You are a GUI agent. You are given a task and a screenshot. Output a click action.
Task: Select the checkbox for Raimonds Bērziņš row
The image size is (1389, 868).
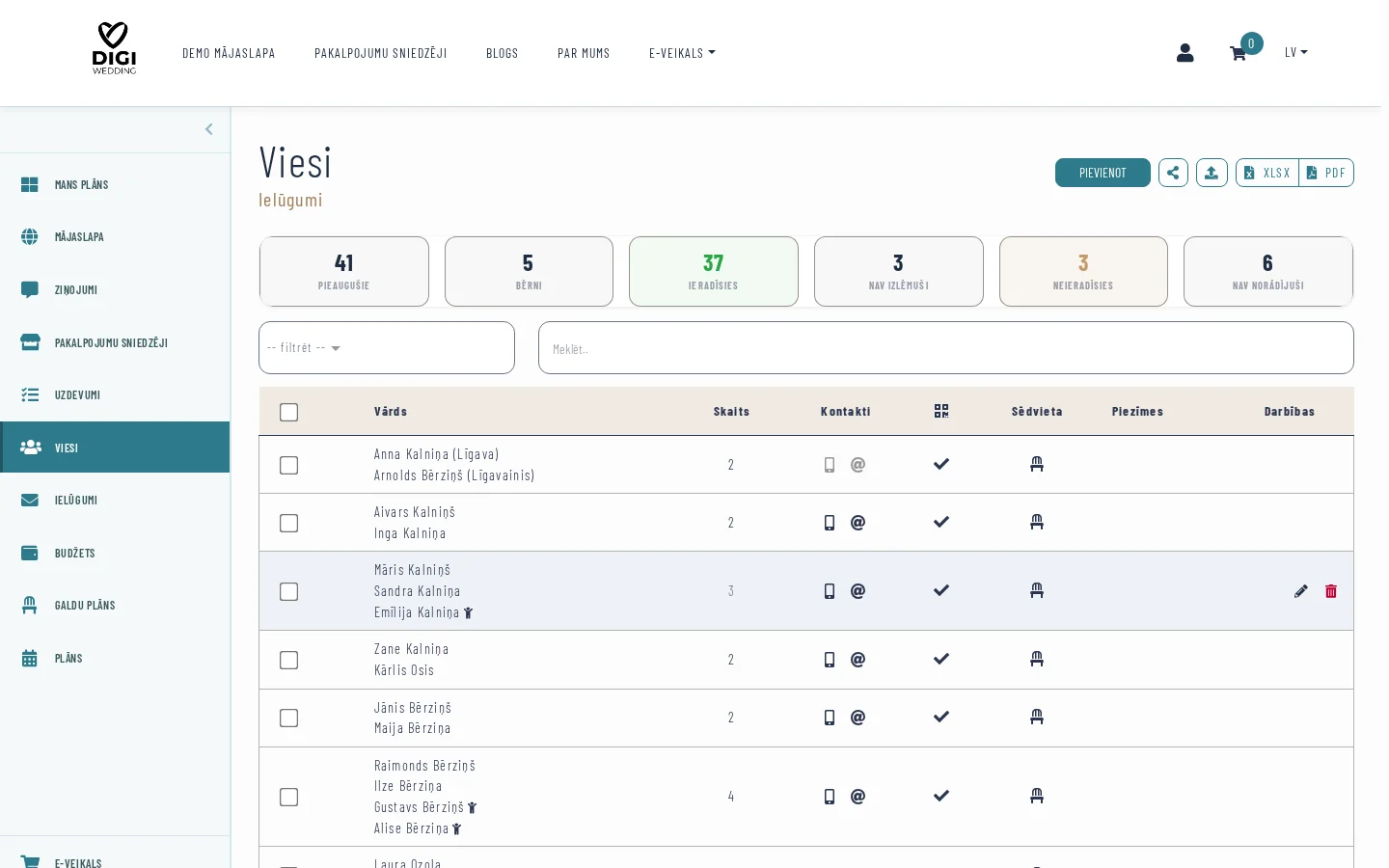[x=288, y=797]
